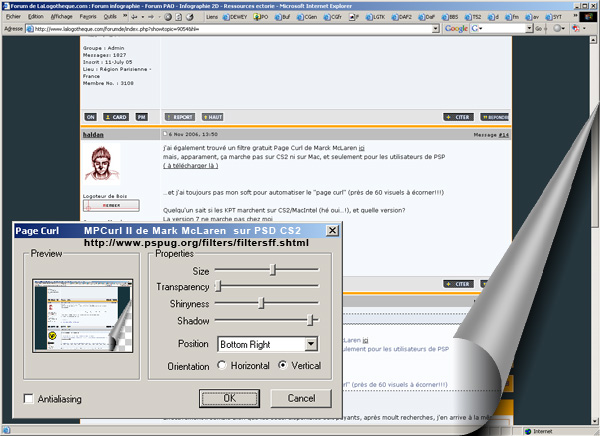
Task: Stop page loading in Internet Explorer toolbar
Action: (x=168, y=17)
